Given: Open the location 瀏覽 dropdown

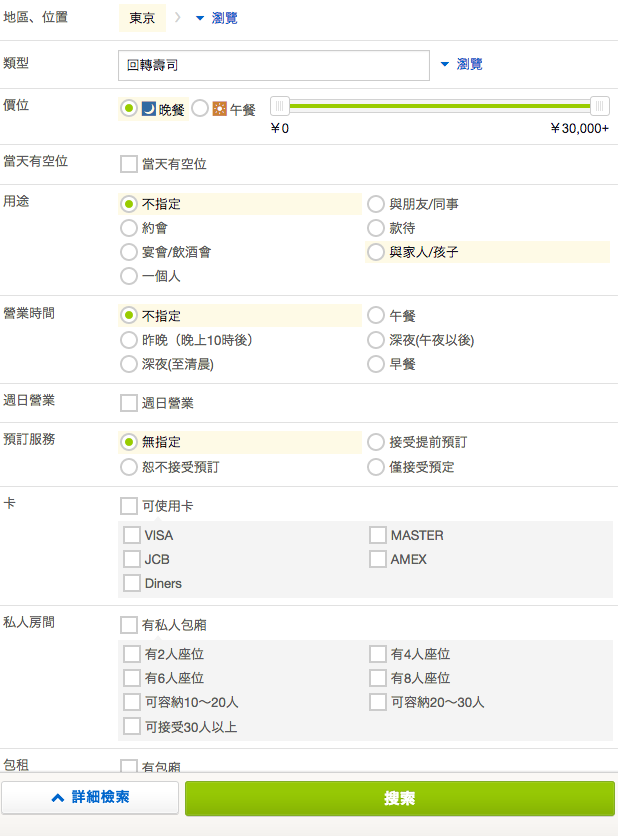Looking at the screenshot, I should (216, 18).
